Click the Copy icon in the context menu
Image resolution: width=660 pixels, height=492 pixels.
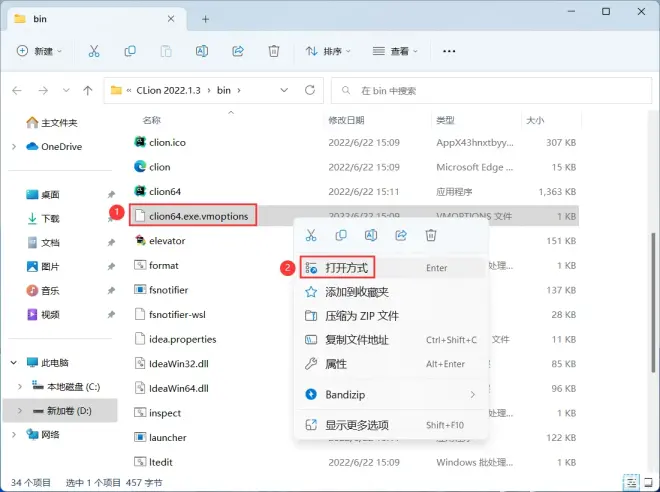click(341, 235)
